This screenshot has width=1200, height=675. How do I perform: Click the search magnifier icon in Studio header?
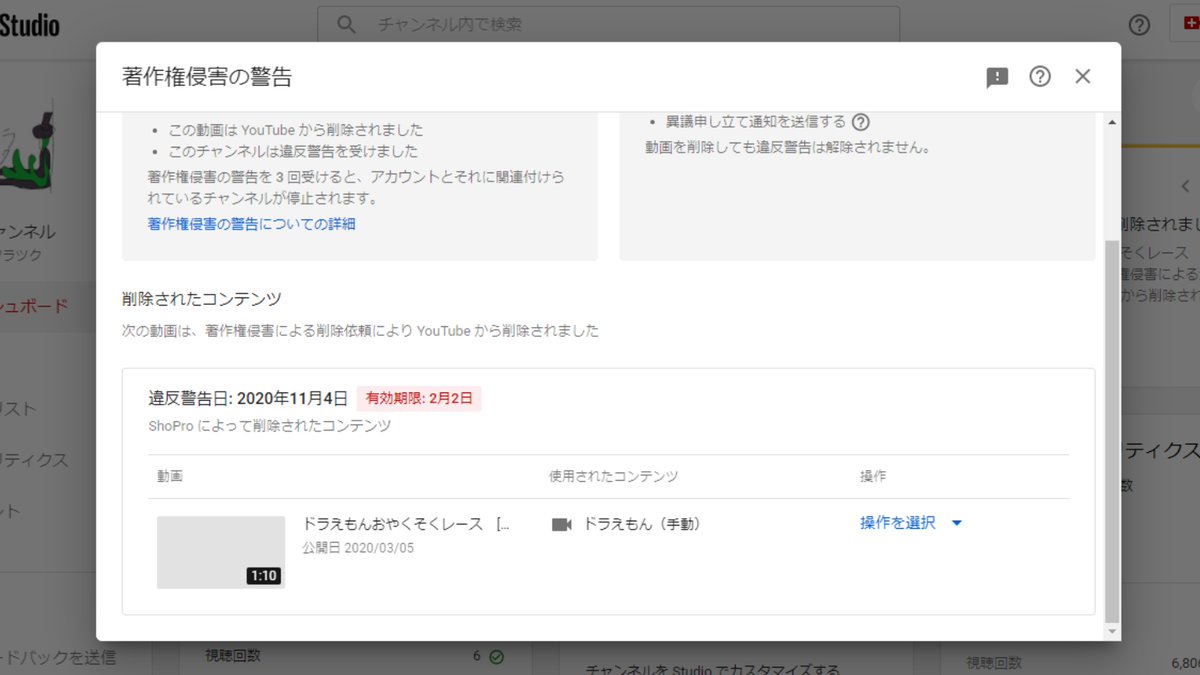coord(346,24)
